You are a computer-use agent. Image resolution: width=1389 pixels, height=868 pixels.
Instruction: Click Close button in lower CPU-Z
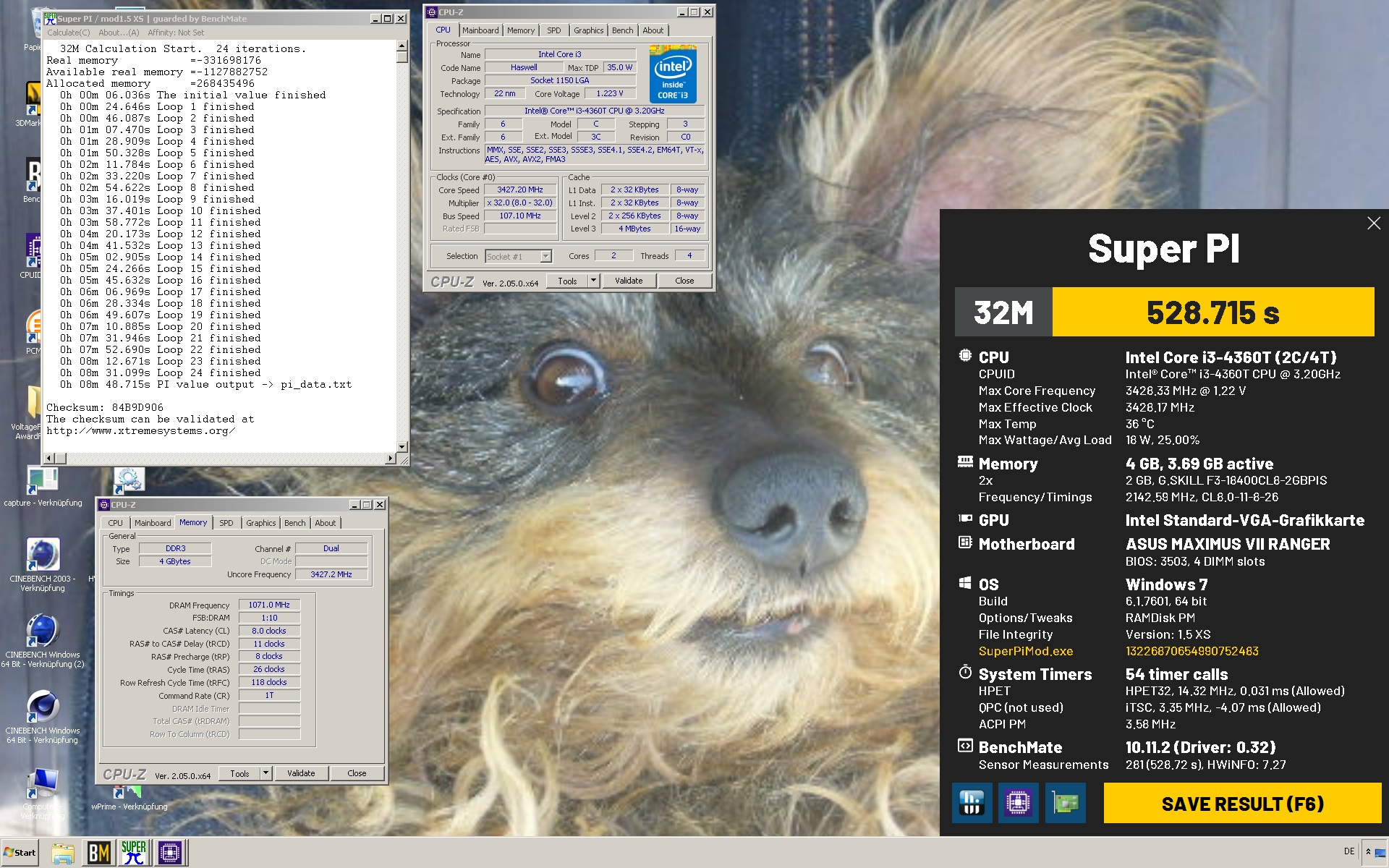coord(357,773)
